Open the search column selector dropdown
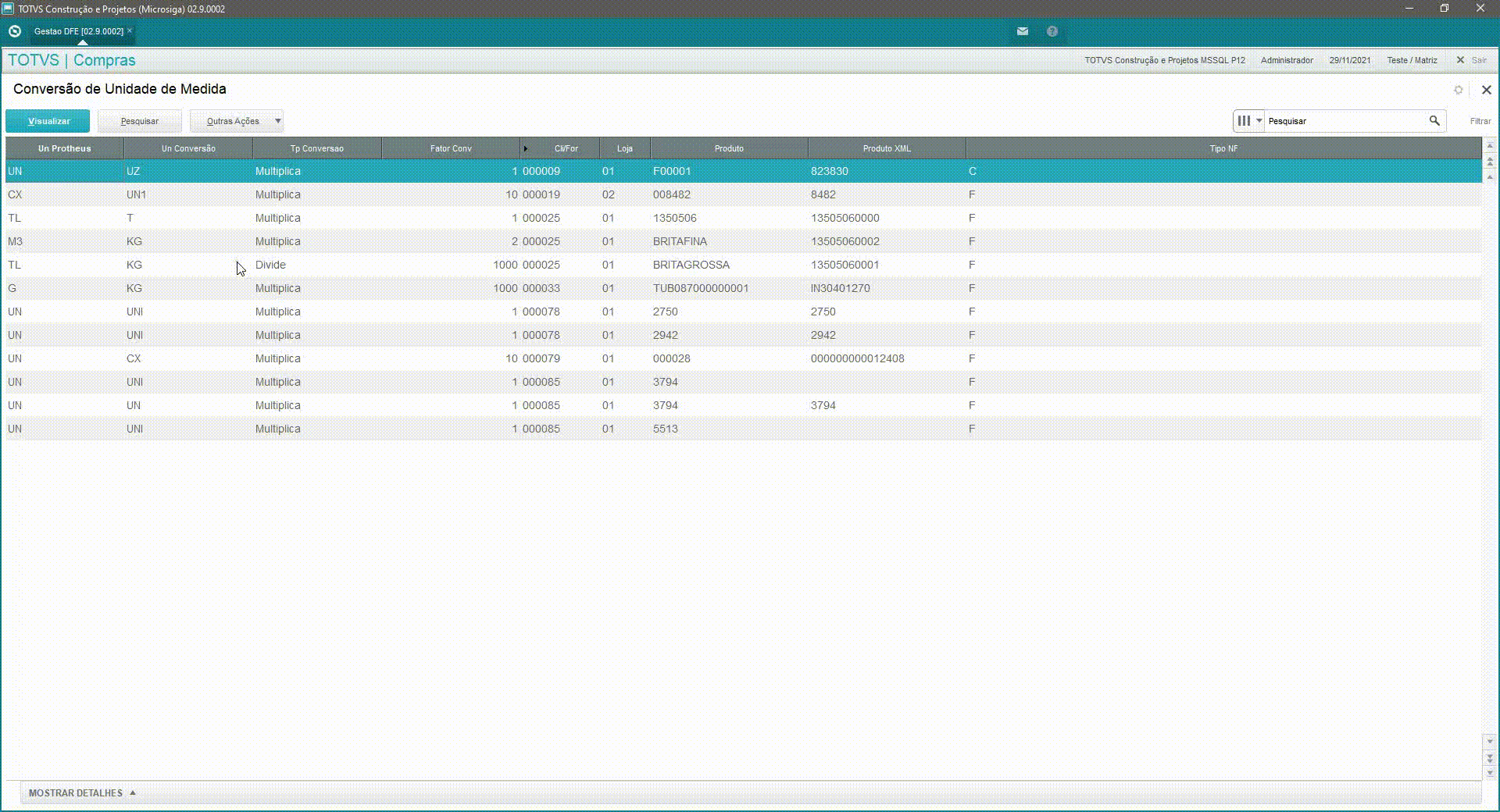Viewport: 1500px width, 812px height. point(1249,121)
